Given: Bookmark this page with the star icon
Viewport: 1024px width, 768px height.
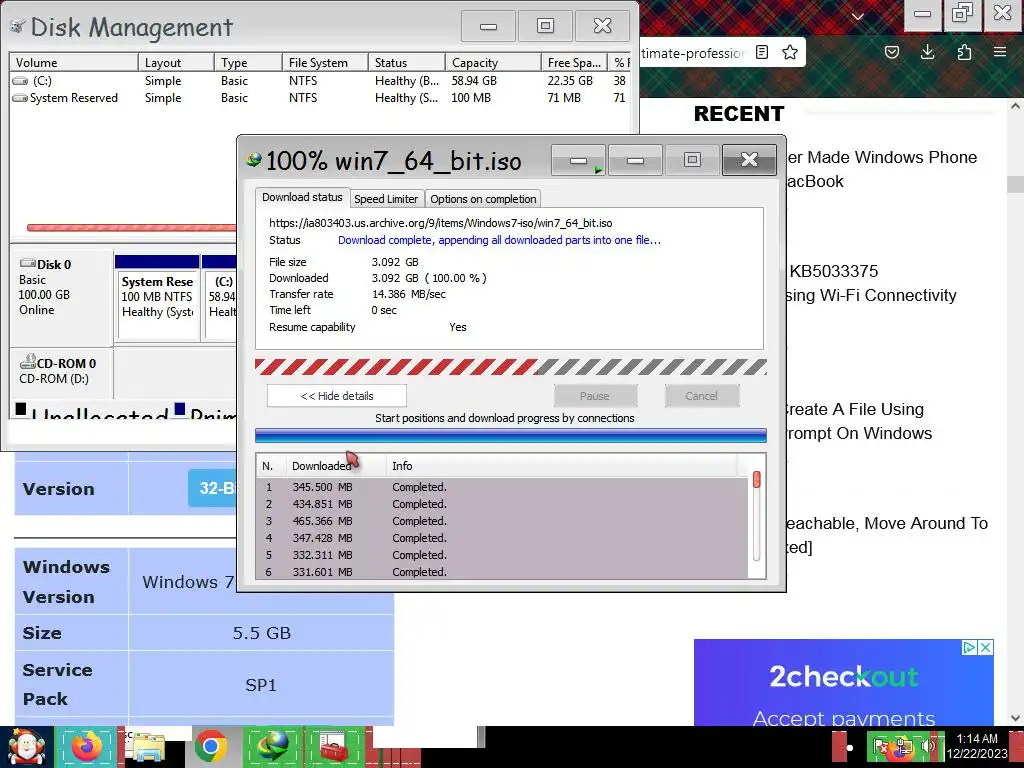Looking at the screenshot, I should coord(790,52).
